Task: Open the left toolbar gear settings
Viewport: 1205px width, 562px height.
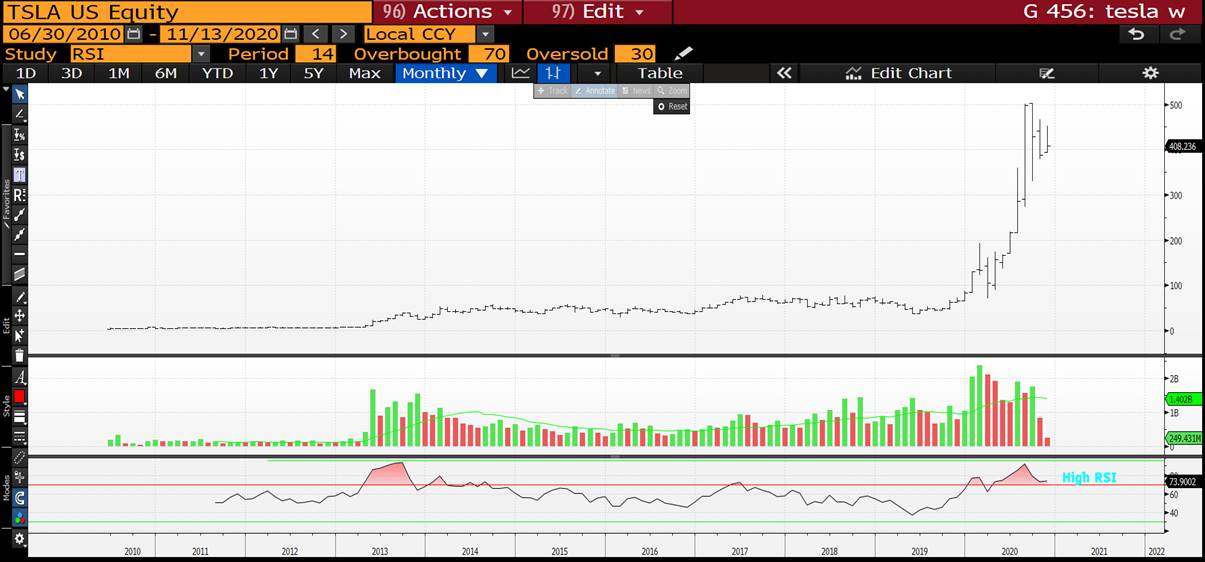Action: tap(19, 539)
